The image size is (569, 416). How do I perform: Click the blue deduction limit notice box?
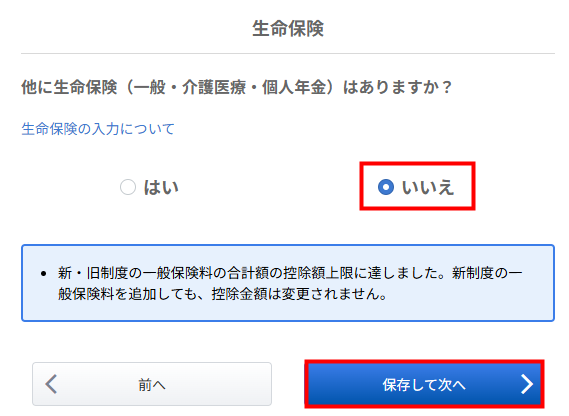[x=288, y=283]
